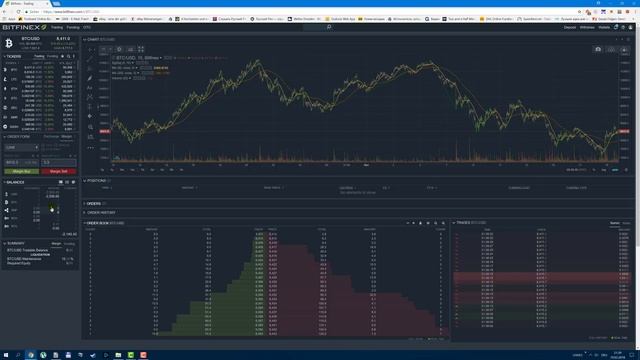Tick the upper checkbox beside the Limit dropdown

click(x=42, y=145)
